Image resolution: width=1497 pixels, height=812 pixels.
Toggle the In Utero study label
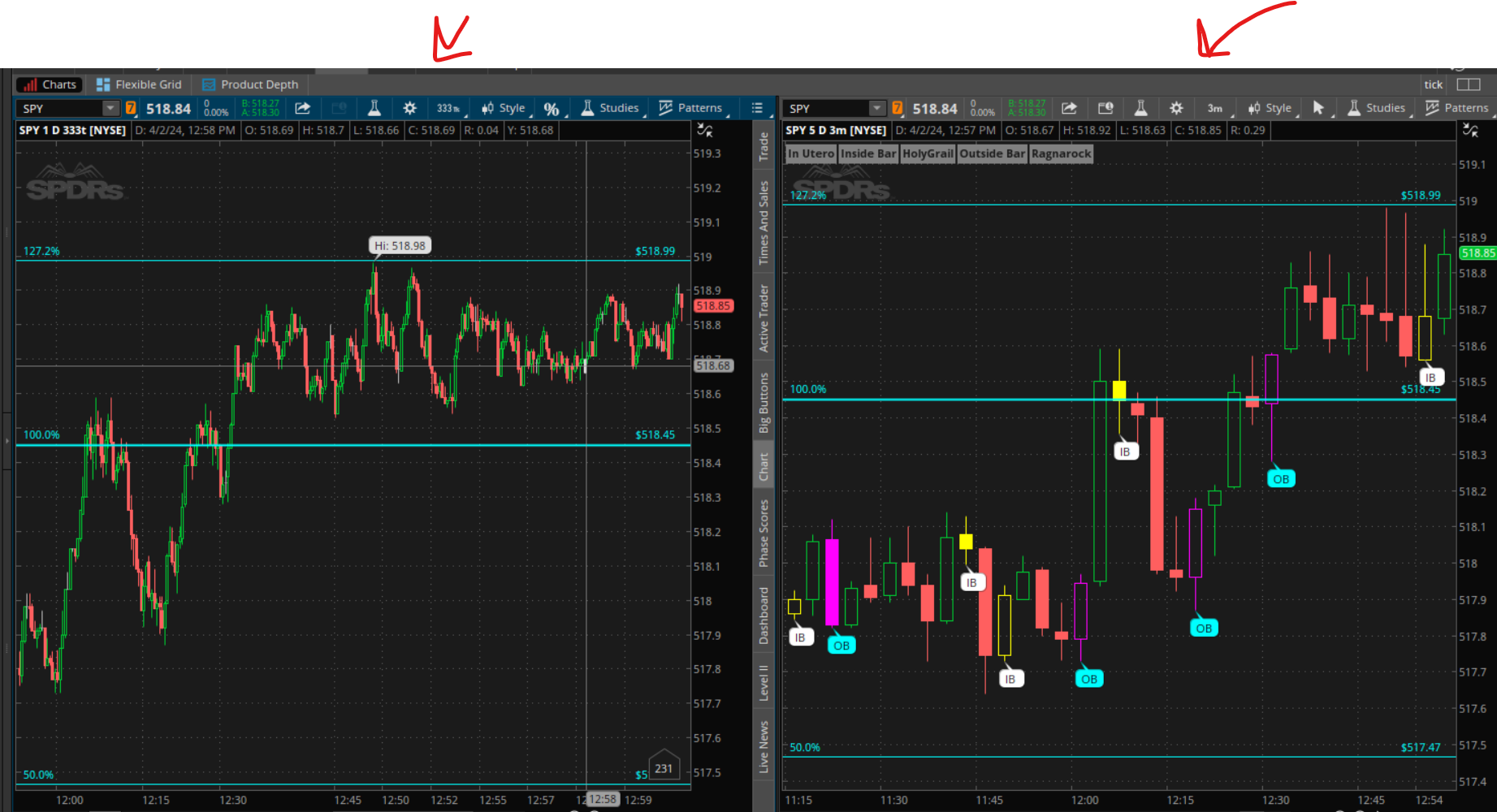811,153
